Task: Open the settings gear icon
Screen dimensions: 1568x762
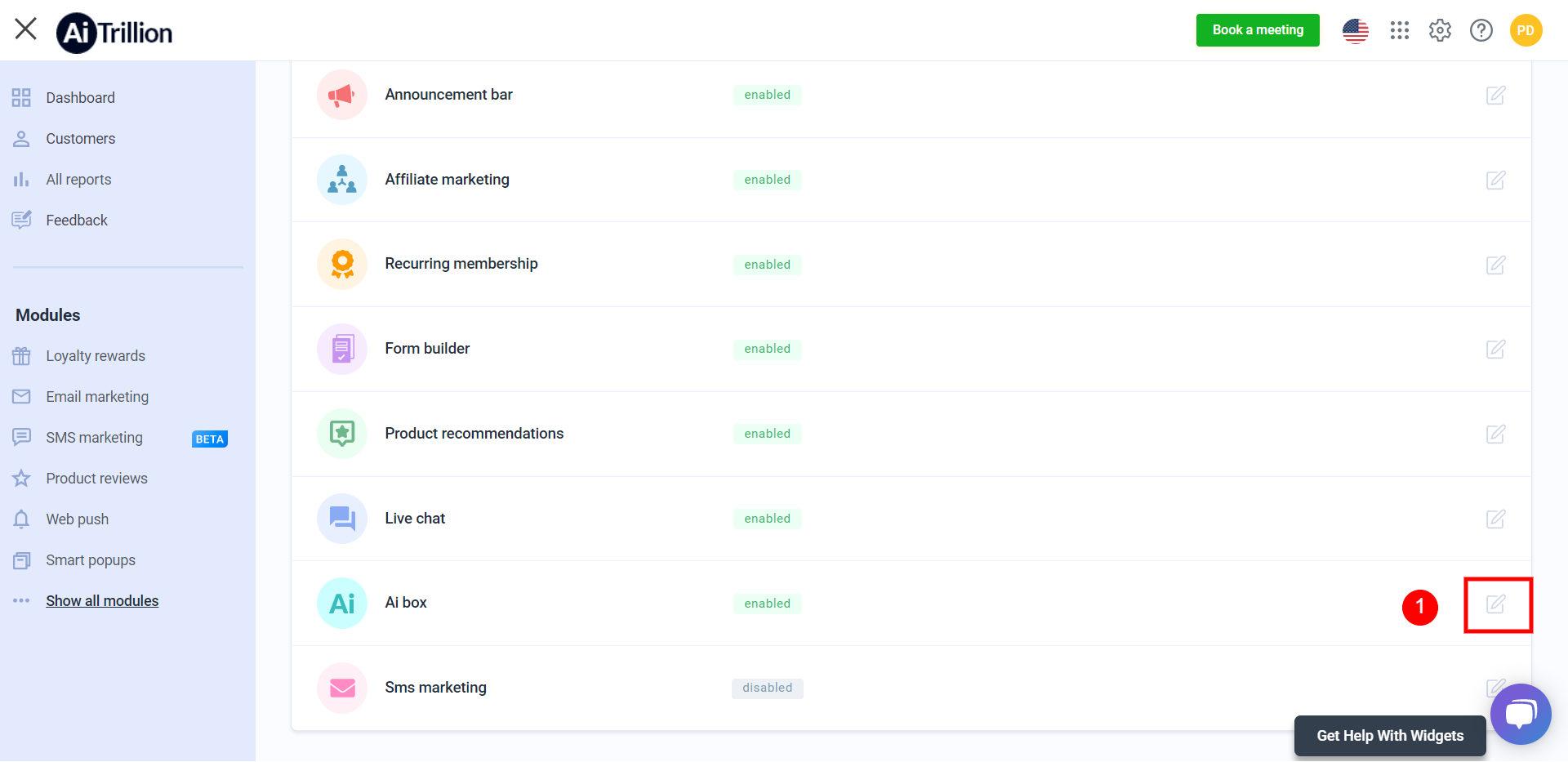Action: pos(1440,30)
